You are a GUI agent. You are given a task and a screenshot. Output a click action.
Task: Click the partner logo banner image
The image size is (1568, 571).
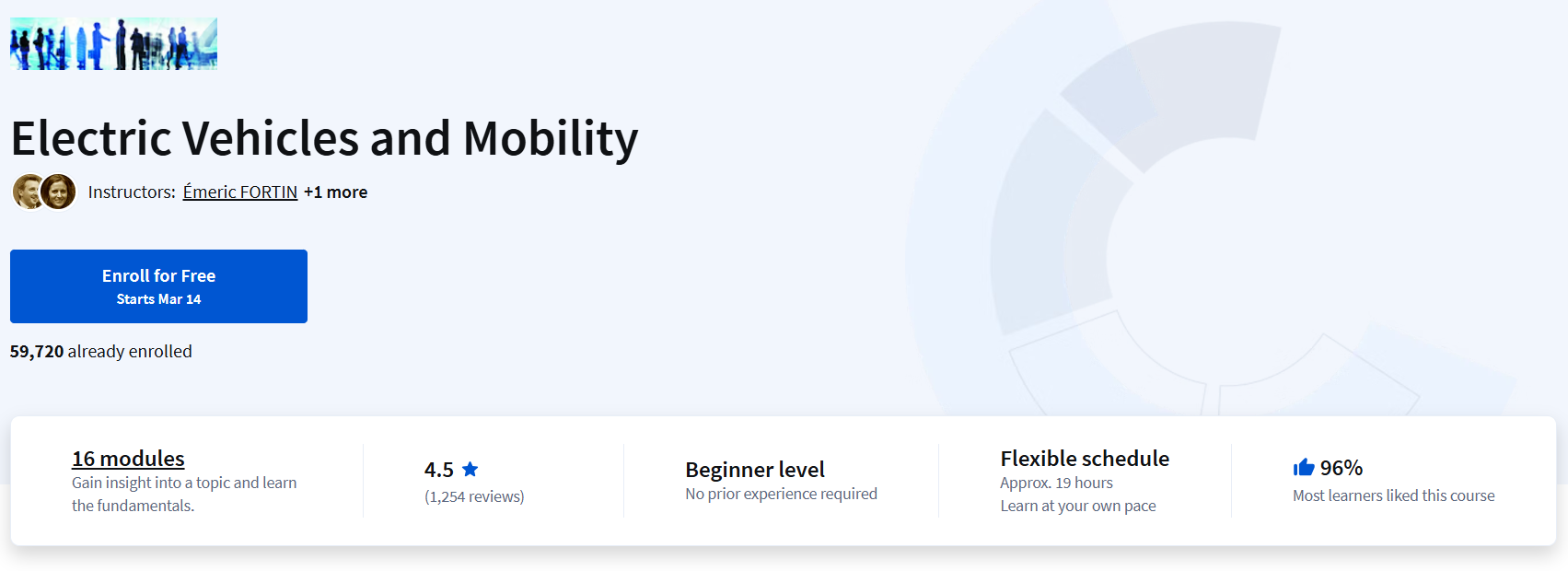pos(113,43)
